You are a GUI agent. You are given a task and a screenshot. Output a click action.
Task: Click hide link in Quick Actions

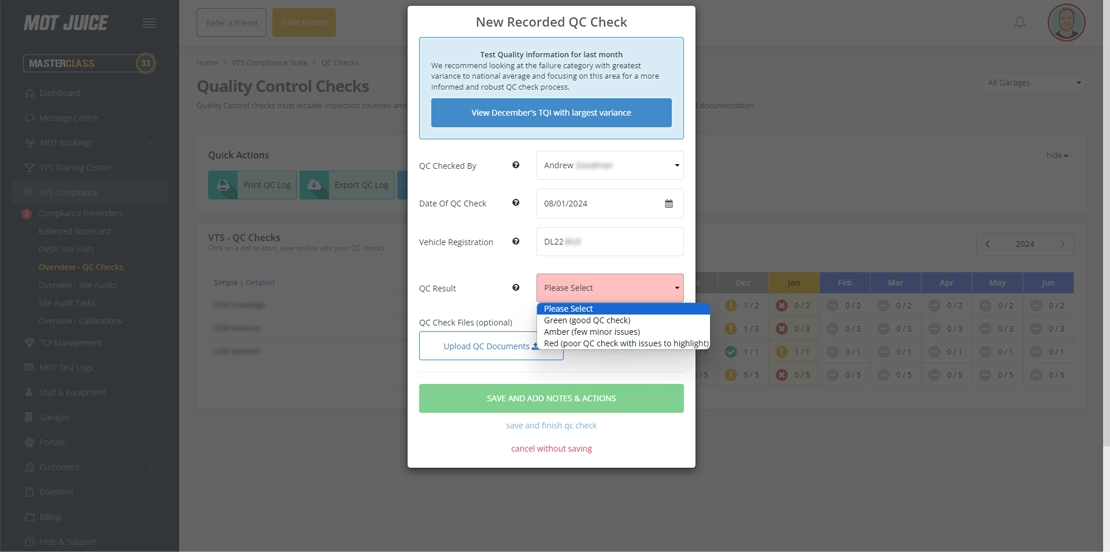(x=1057, y=155)
